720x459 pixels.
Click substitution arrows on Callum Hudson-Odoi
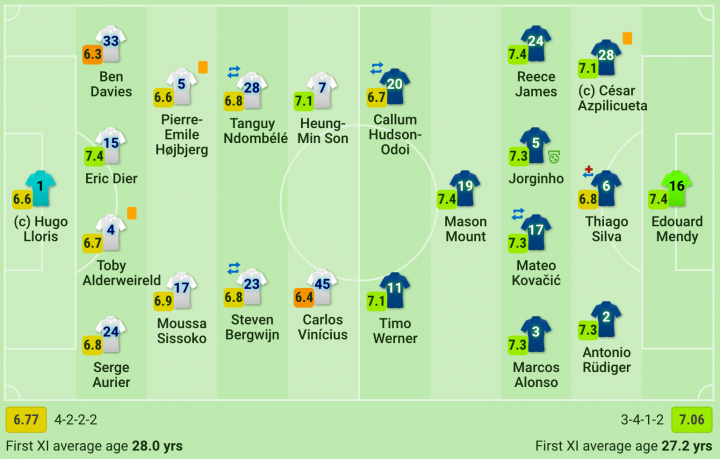377,68
